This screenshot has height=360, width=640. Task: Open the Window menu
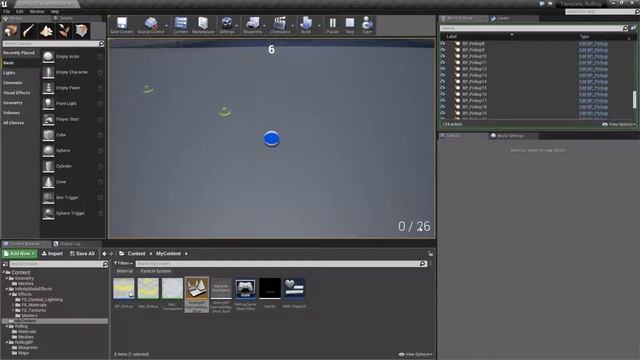[37, 11]
